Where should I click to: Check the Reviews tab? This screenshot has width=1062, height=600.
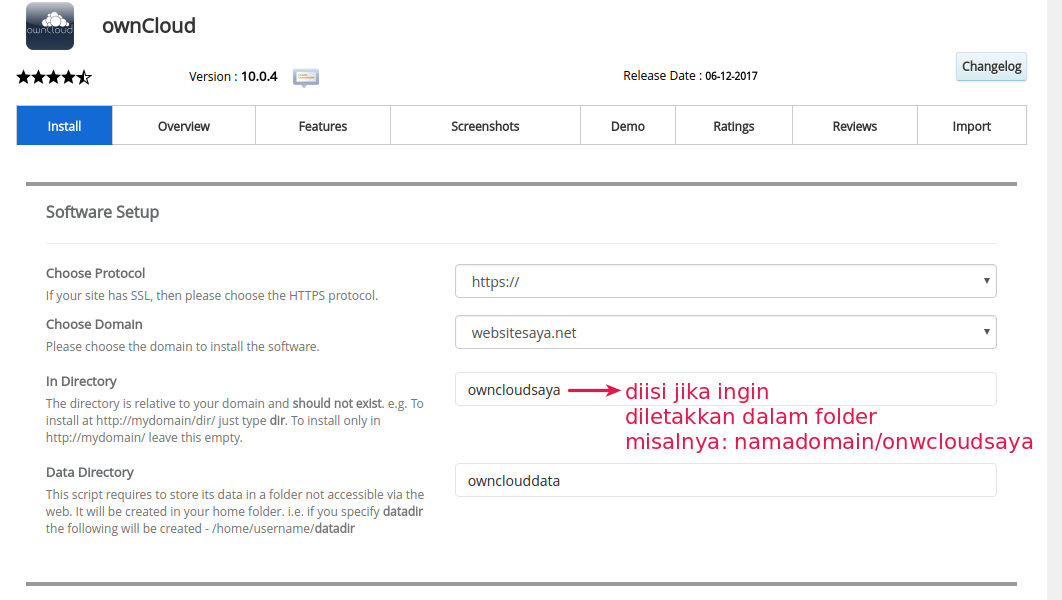[x=854, y=126]
